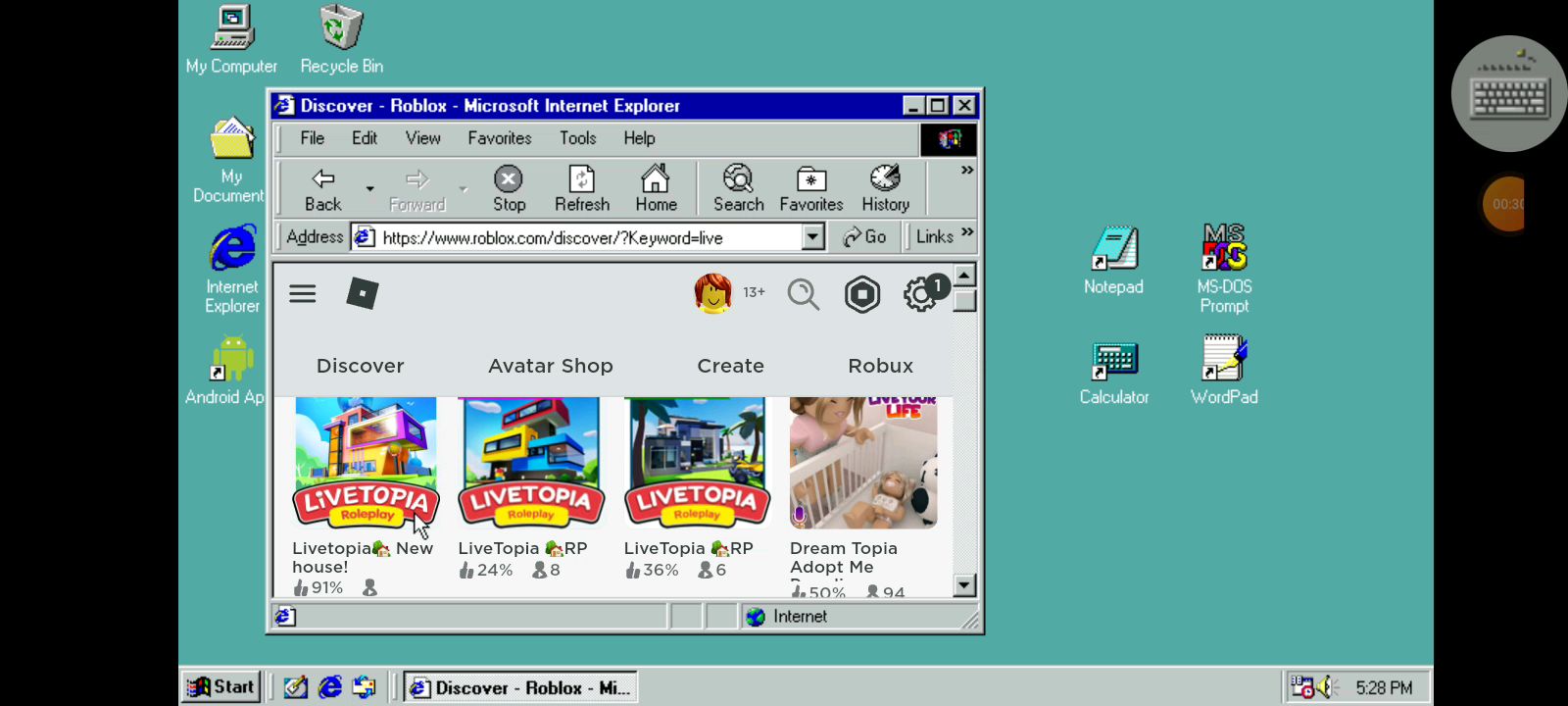Expand the Links toolbar chevron
The width and height of the screenshot is (1568, 706).
pos(967,232)
